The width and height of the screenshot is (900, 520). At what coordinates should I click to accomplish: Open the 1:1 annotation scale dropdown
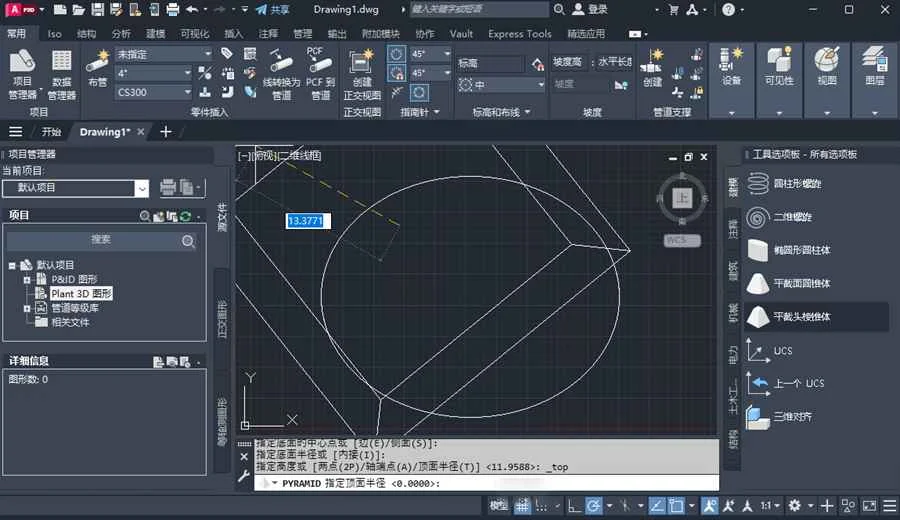(x=770, y=506)
